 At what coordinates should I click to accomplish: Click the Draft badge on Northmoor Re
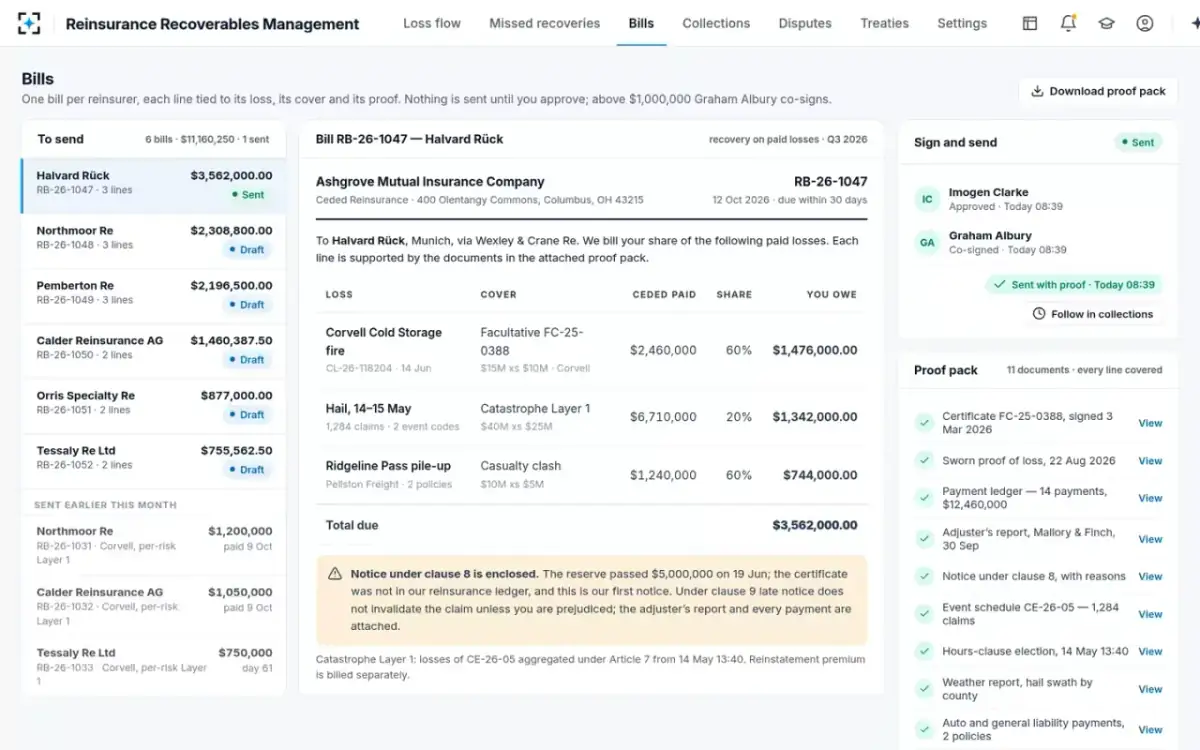point(247,250)
